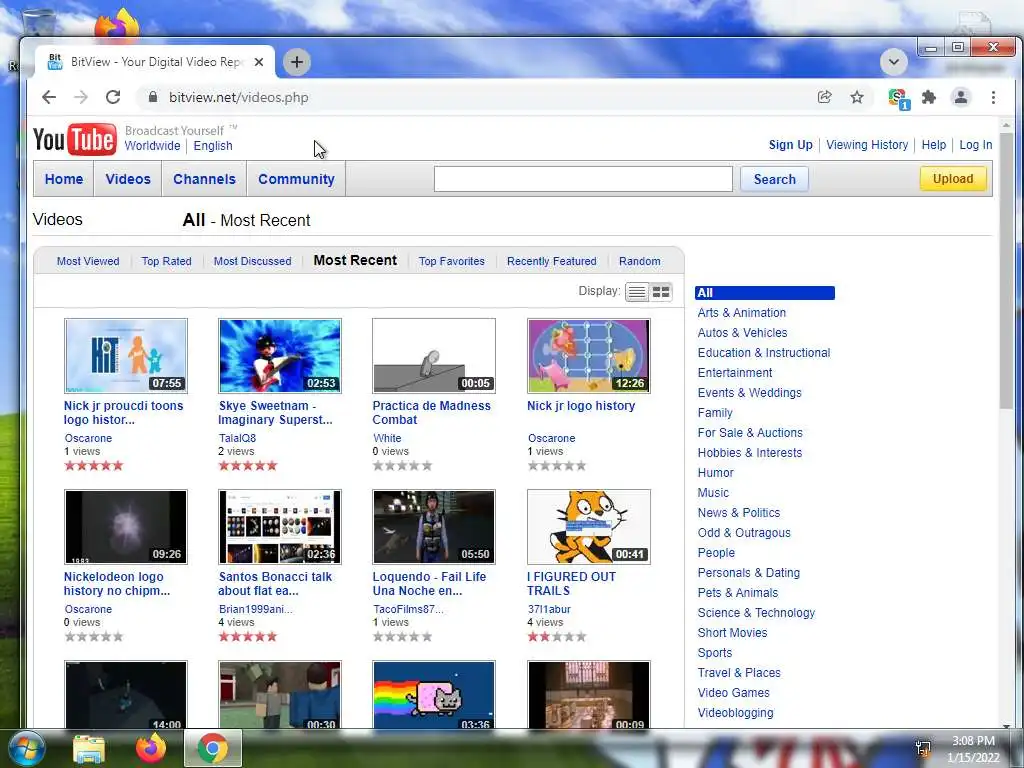Select Most Discussed tab

pyautogui.click(x=253, y=261)
